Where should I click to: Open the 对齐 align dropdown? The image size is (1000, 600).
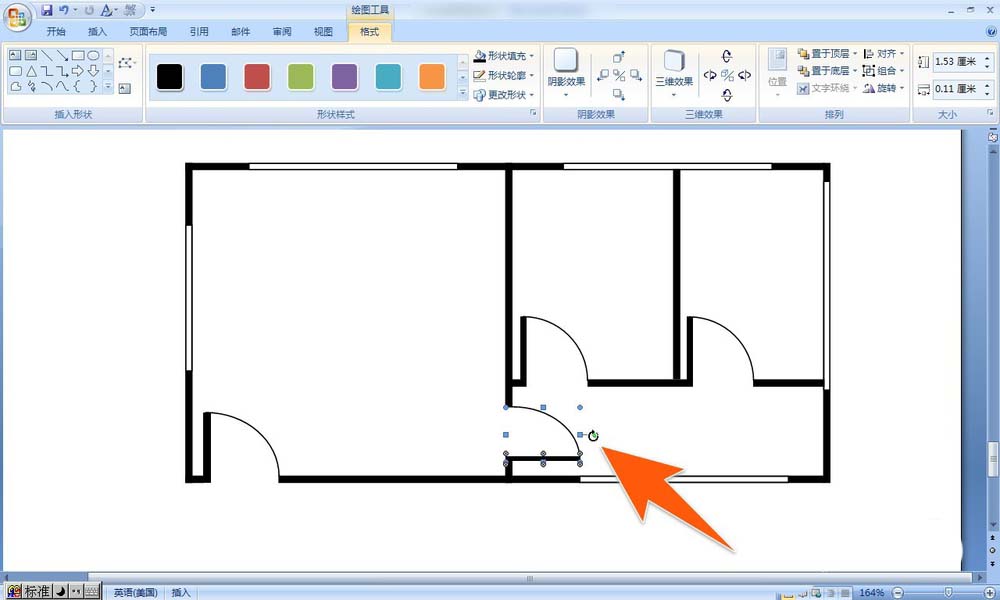point(883,54)
